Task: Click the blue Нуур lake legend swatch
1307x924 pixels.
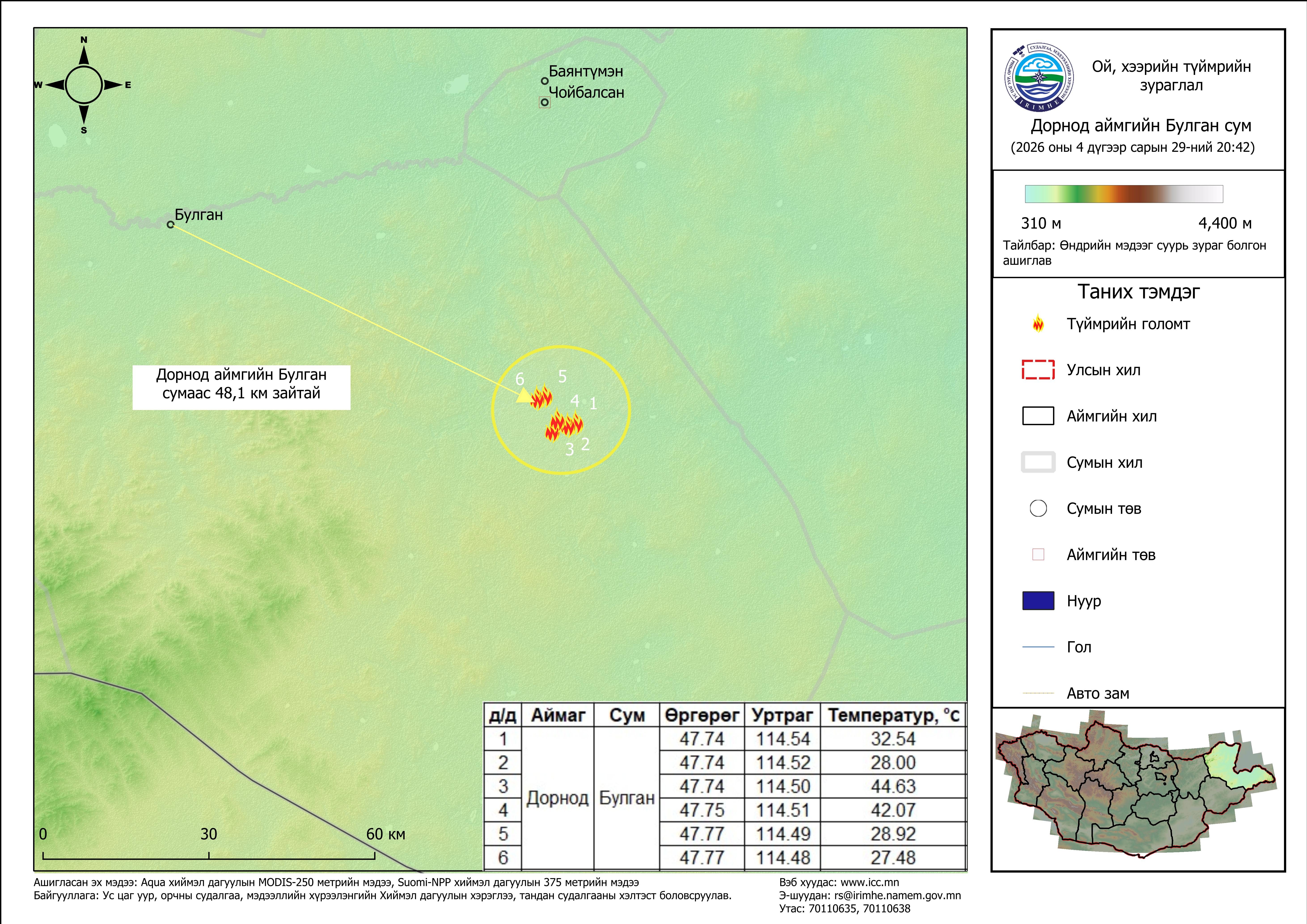Action: (1038, 601)
